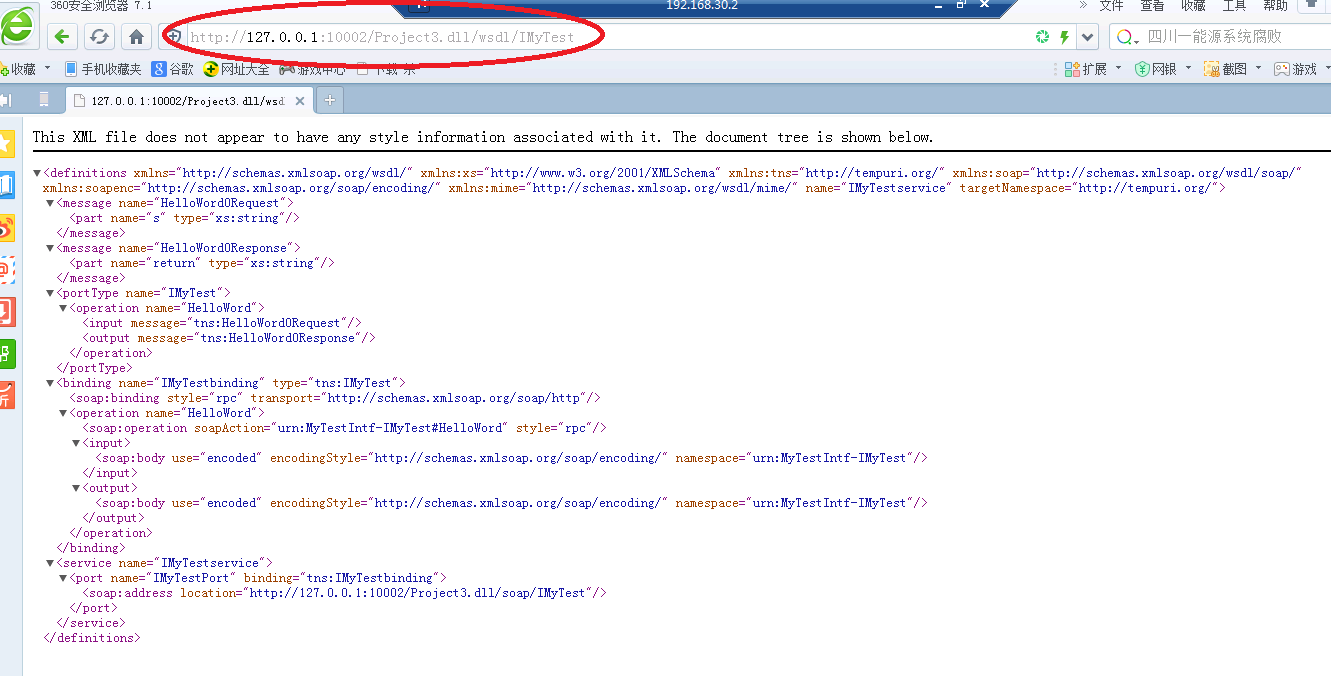Click the 截图 screenshot tool
This screenshot has height=676, width=1331.
(x=1225, y=69)
